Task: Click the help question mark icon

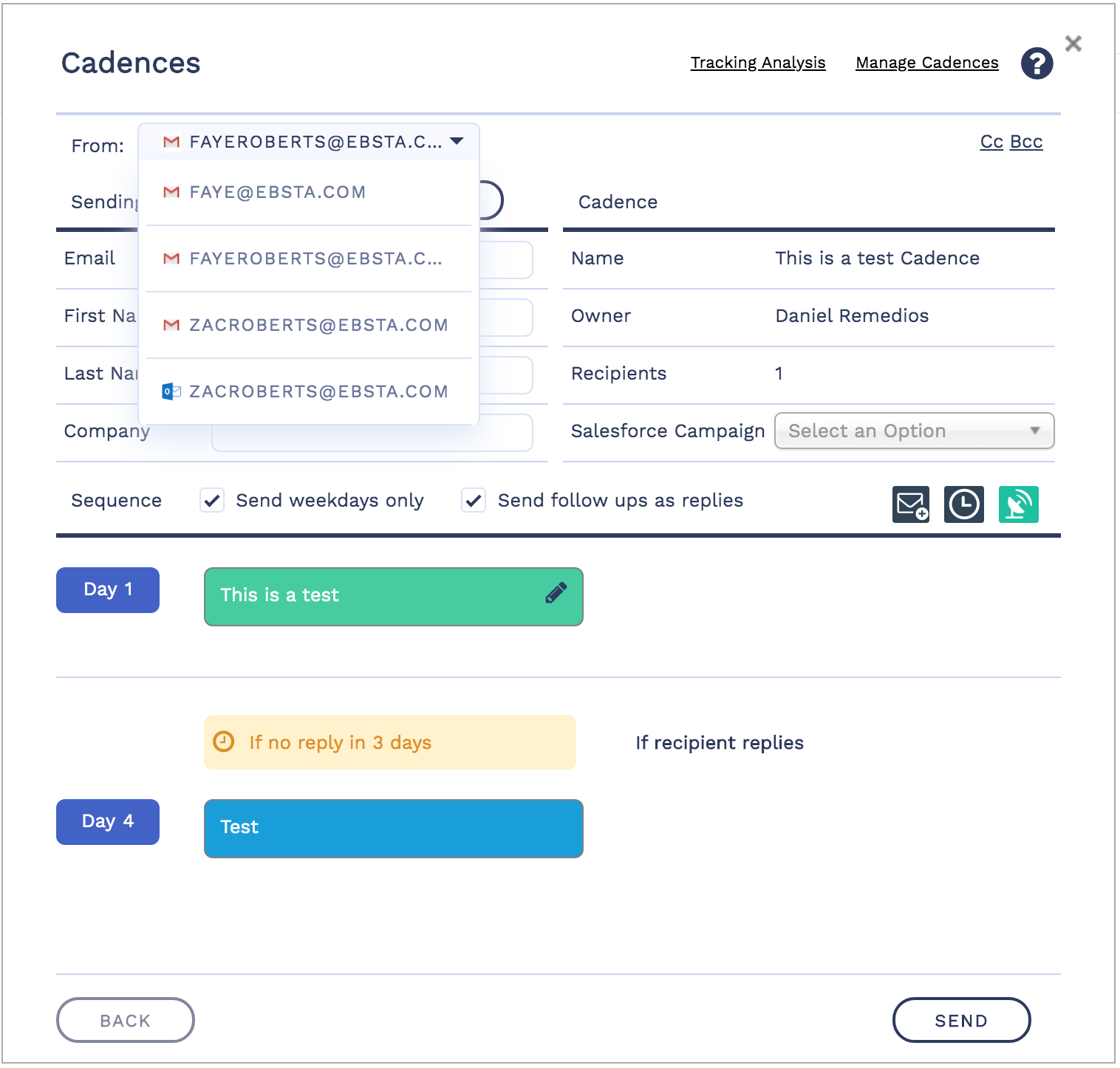Action: [x=1037, y=64]
